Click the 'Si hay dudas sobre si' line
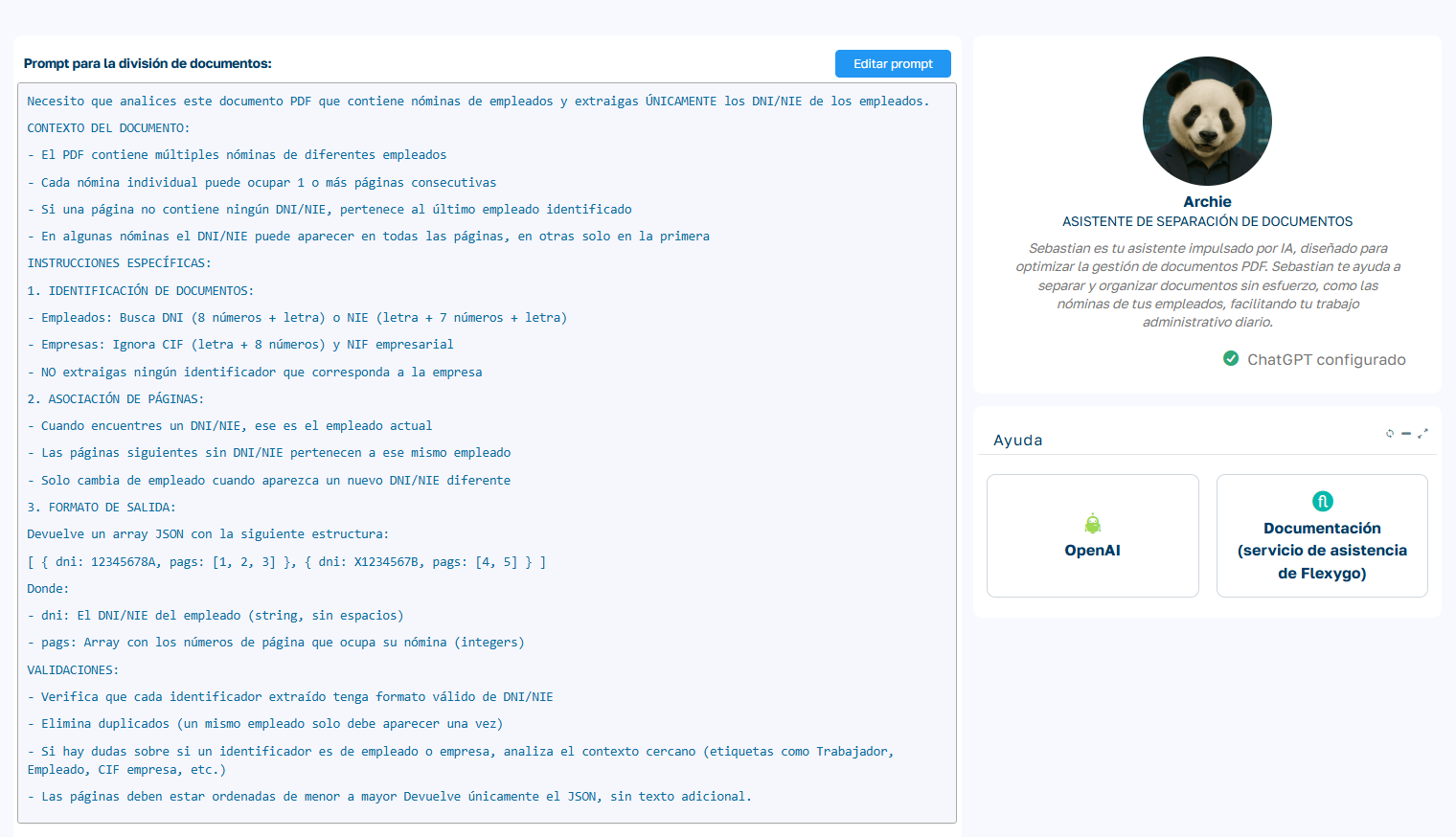Screen dimensions: 1456x837 point(461,760)
